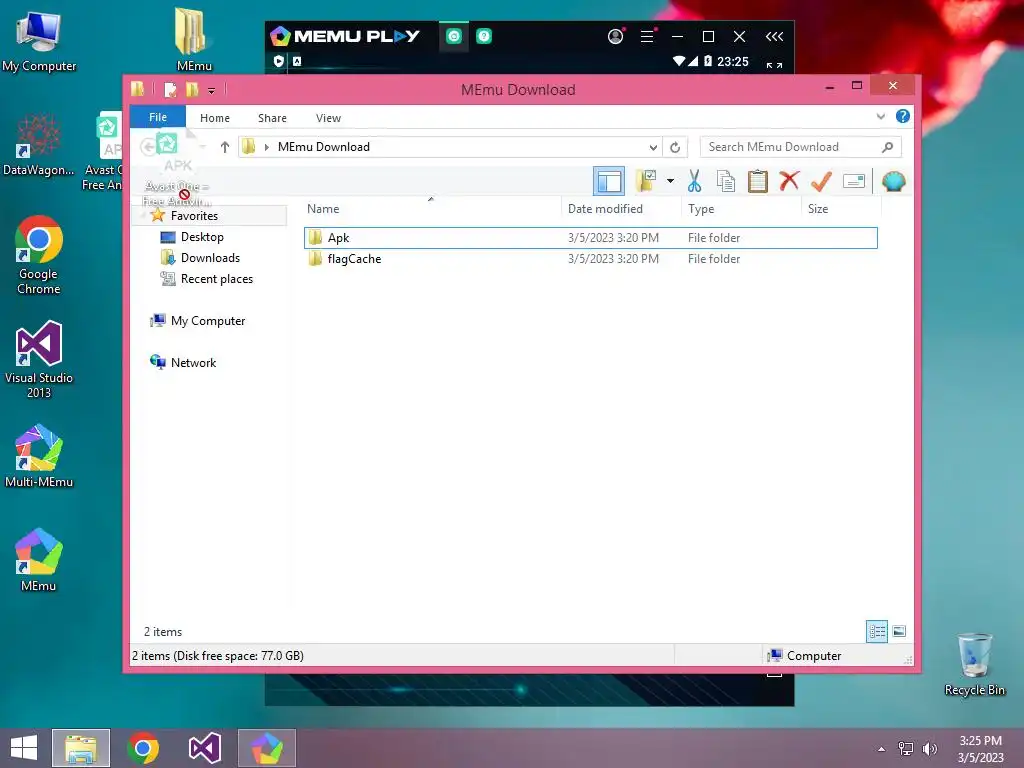This screenshot has height=768, width=1024.
Task: Switch to the Share ribbon tab
Action: coord(272,118)
